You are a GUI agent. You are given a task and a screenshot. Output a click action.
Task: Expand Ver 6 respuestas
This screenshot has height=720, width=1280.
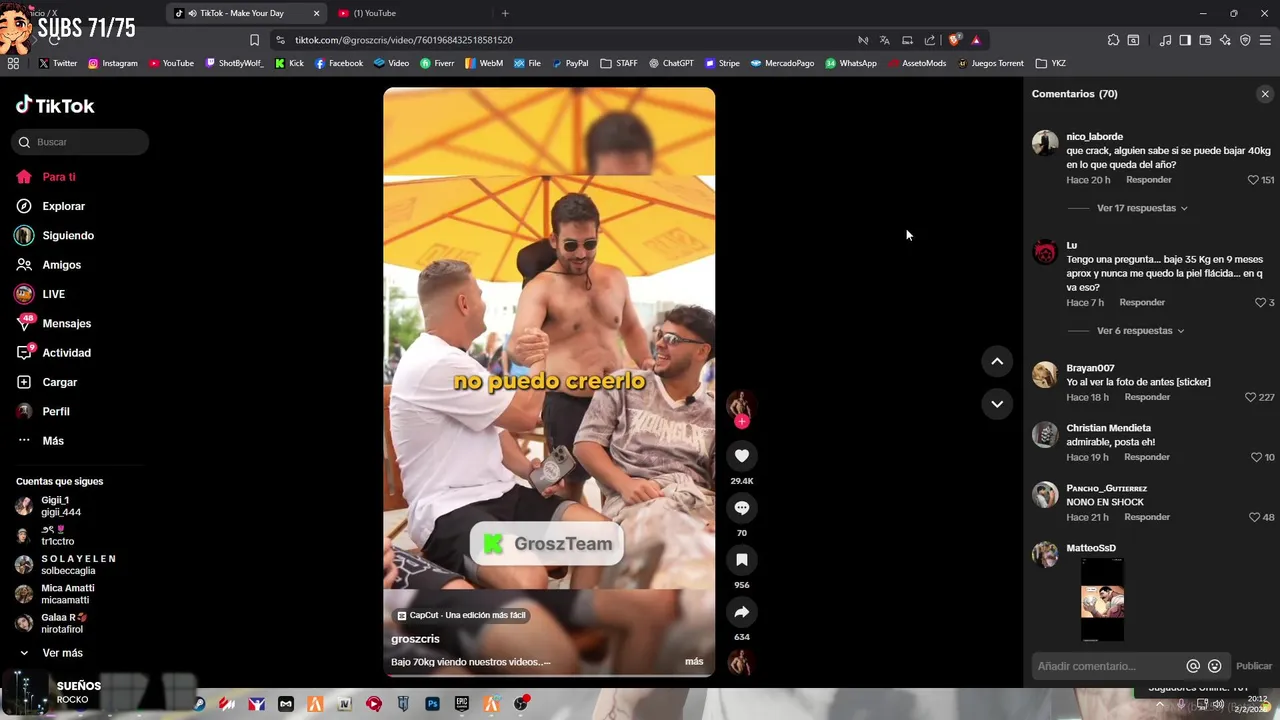point(1140,331)
